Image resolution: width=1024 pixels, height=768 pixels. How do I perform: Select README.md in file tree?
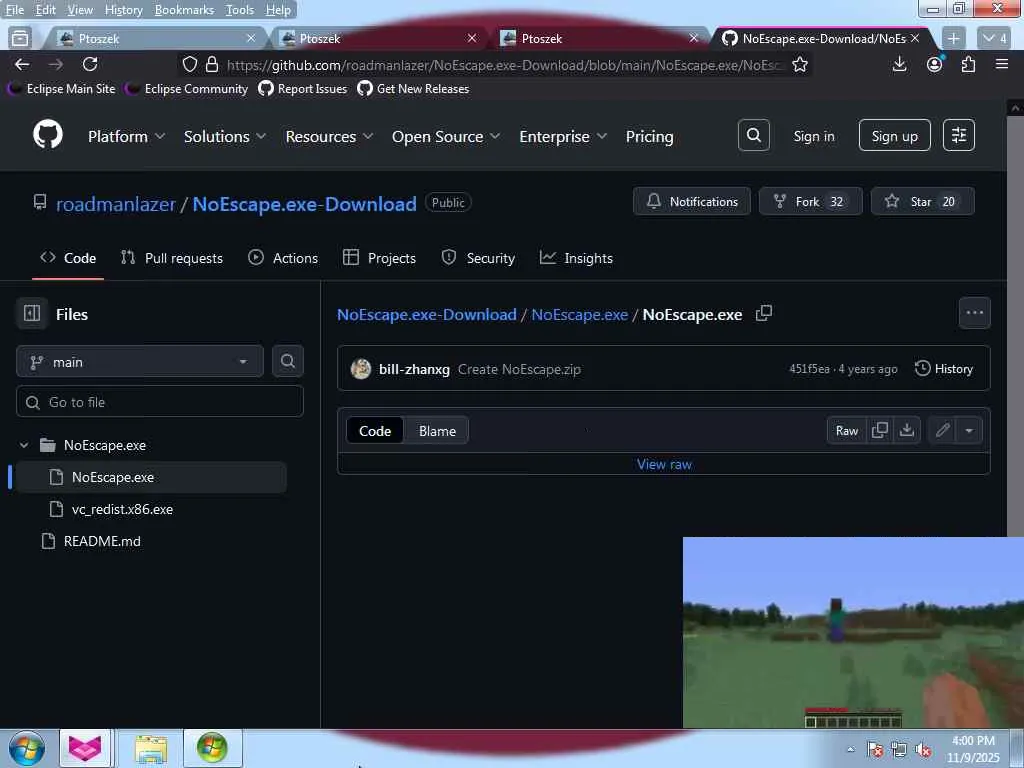point(102,541)
